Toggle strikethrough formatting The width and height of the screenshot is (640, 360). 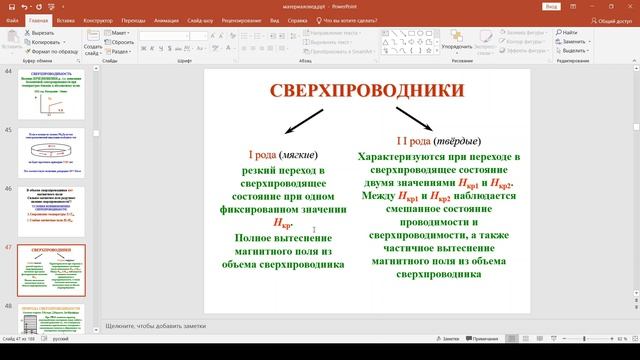tap(178, 49)
